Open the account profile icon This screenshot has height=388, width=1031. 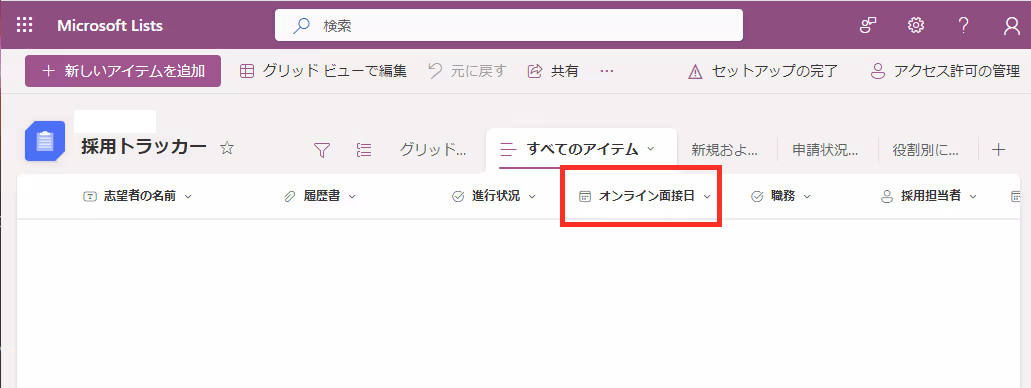[x=1011, y=26]
